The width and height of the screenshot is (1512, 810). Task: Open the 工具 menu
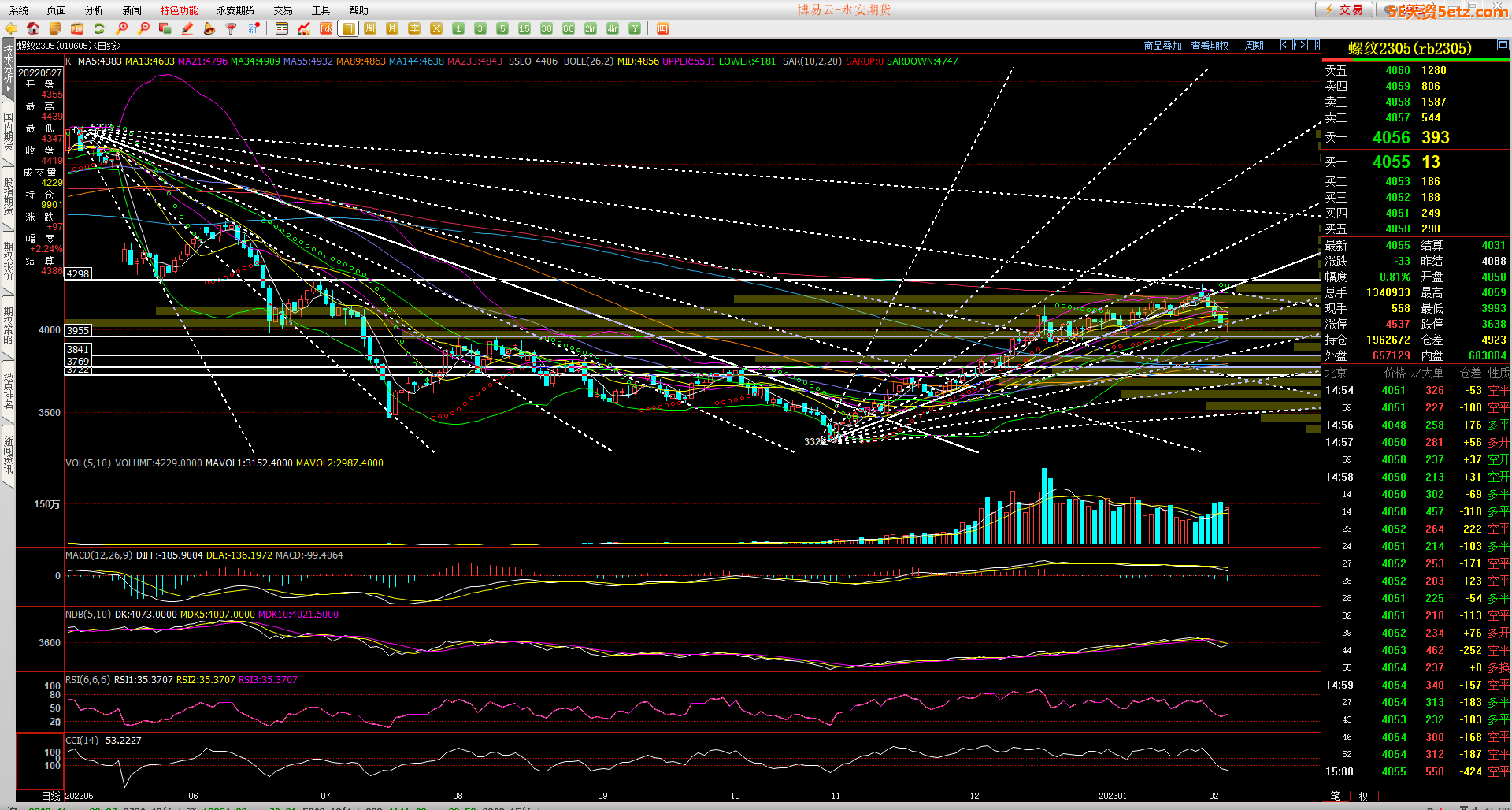pyautogui.click(x=321, y=10)
